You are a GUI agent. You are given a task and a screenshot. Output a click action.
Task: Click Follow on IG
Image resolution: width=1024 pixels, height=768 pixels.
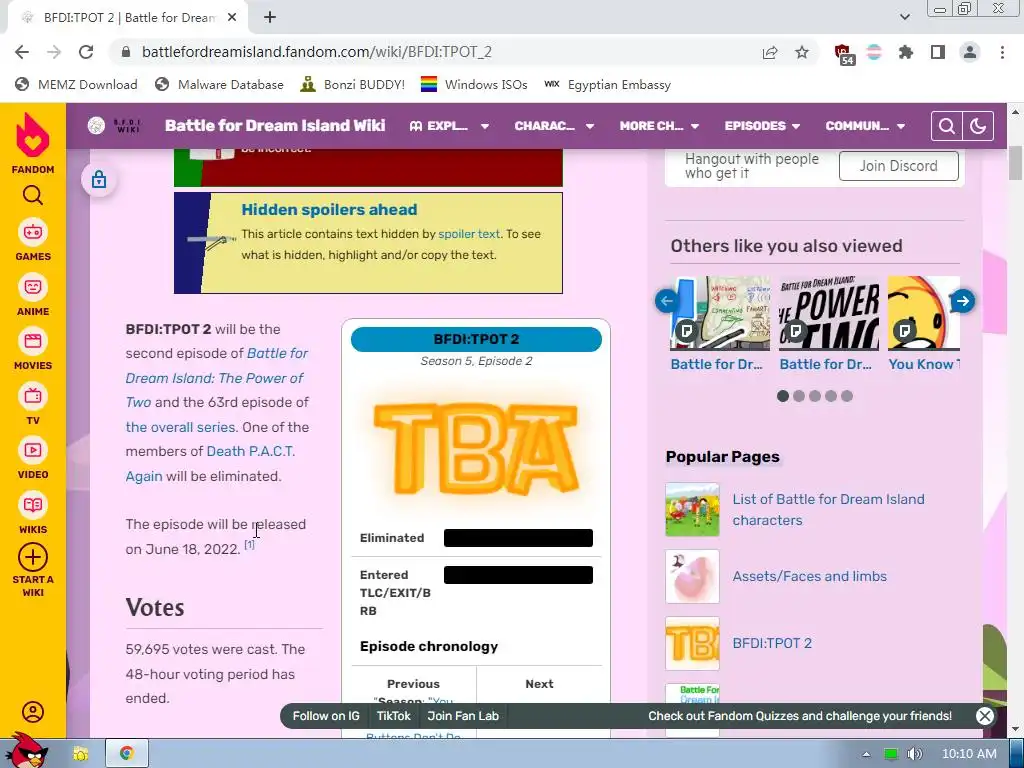click(x=326, y=716)
